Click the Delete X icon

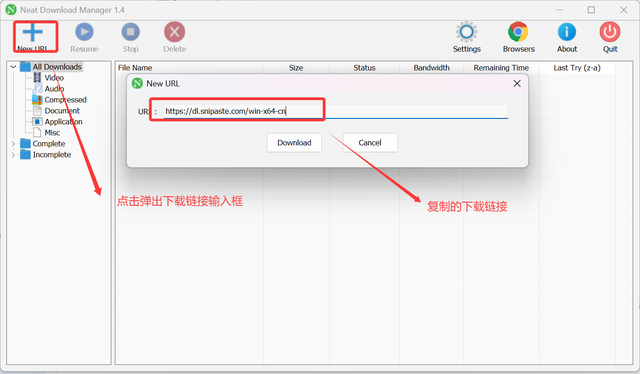click(x=175, y=32)
